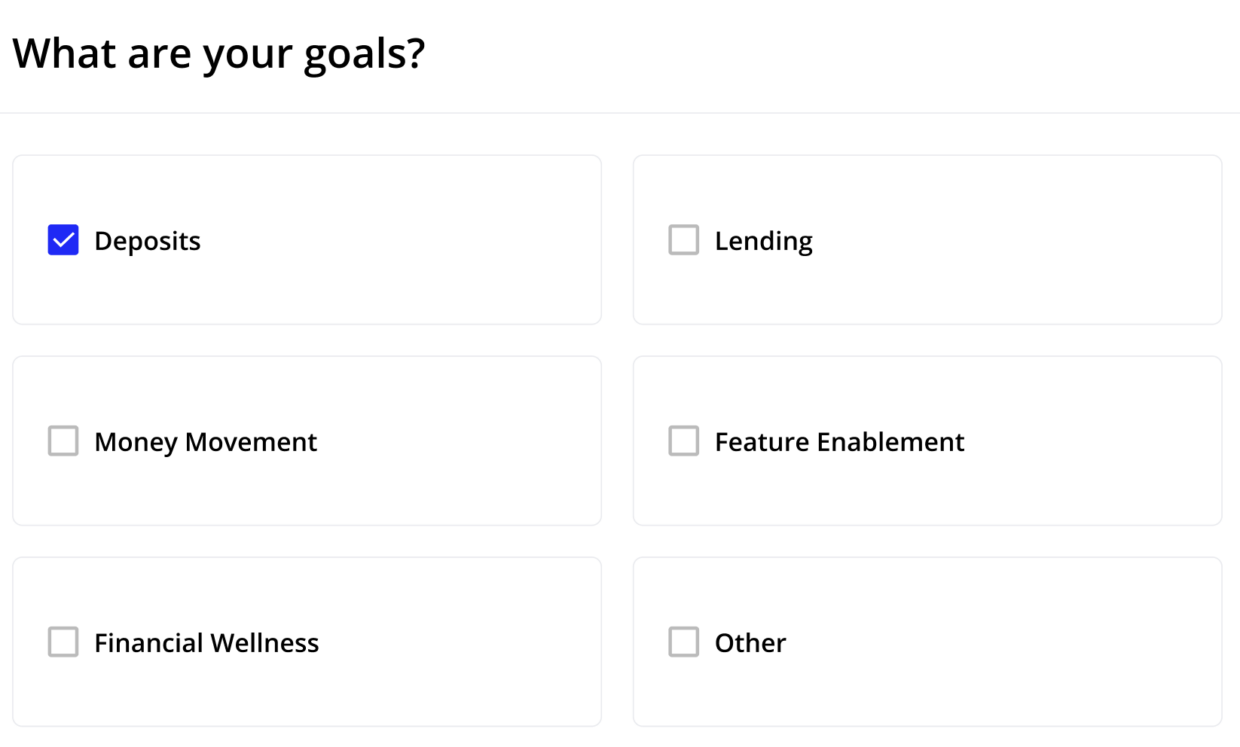Tick the Lending checkbox
This screenshot has width=1240, height=747.
[684, 240]
